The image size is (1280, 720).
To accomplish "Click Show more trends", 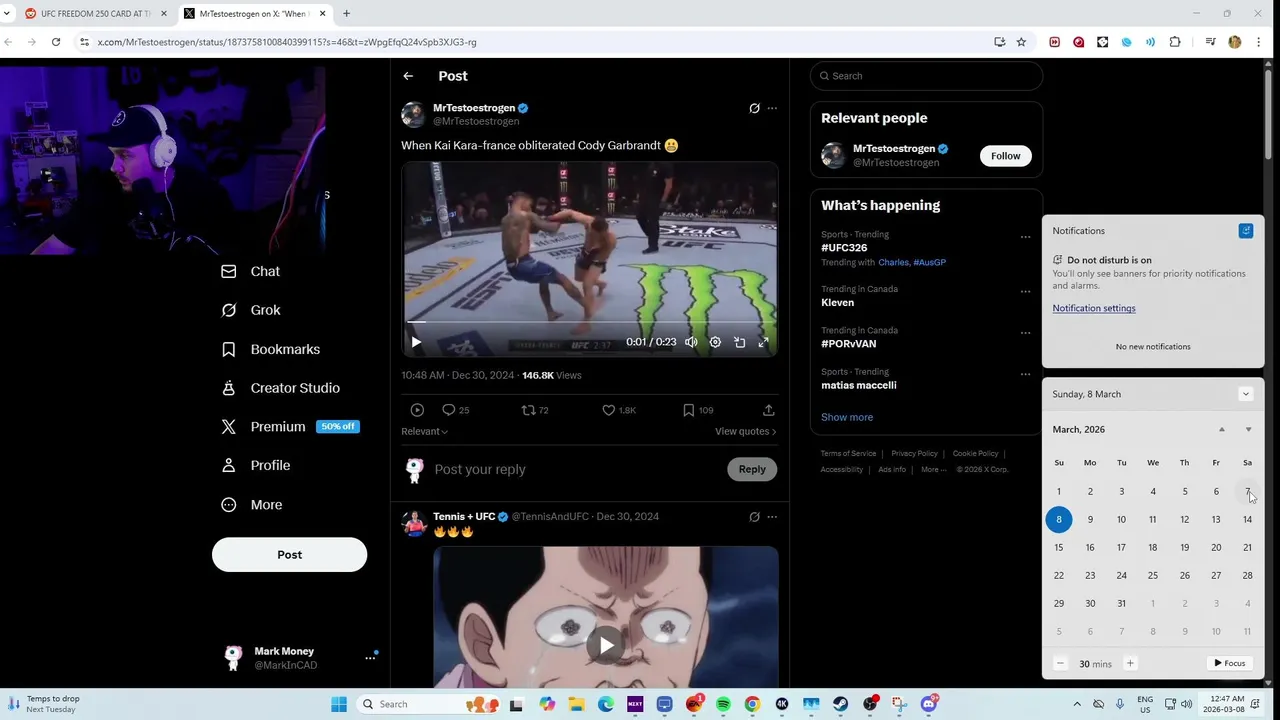I will (847, 417).
